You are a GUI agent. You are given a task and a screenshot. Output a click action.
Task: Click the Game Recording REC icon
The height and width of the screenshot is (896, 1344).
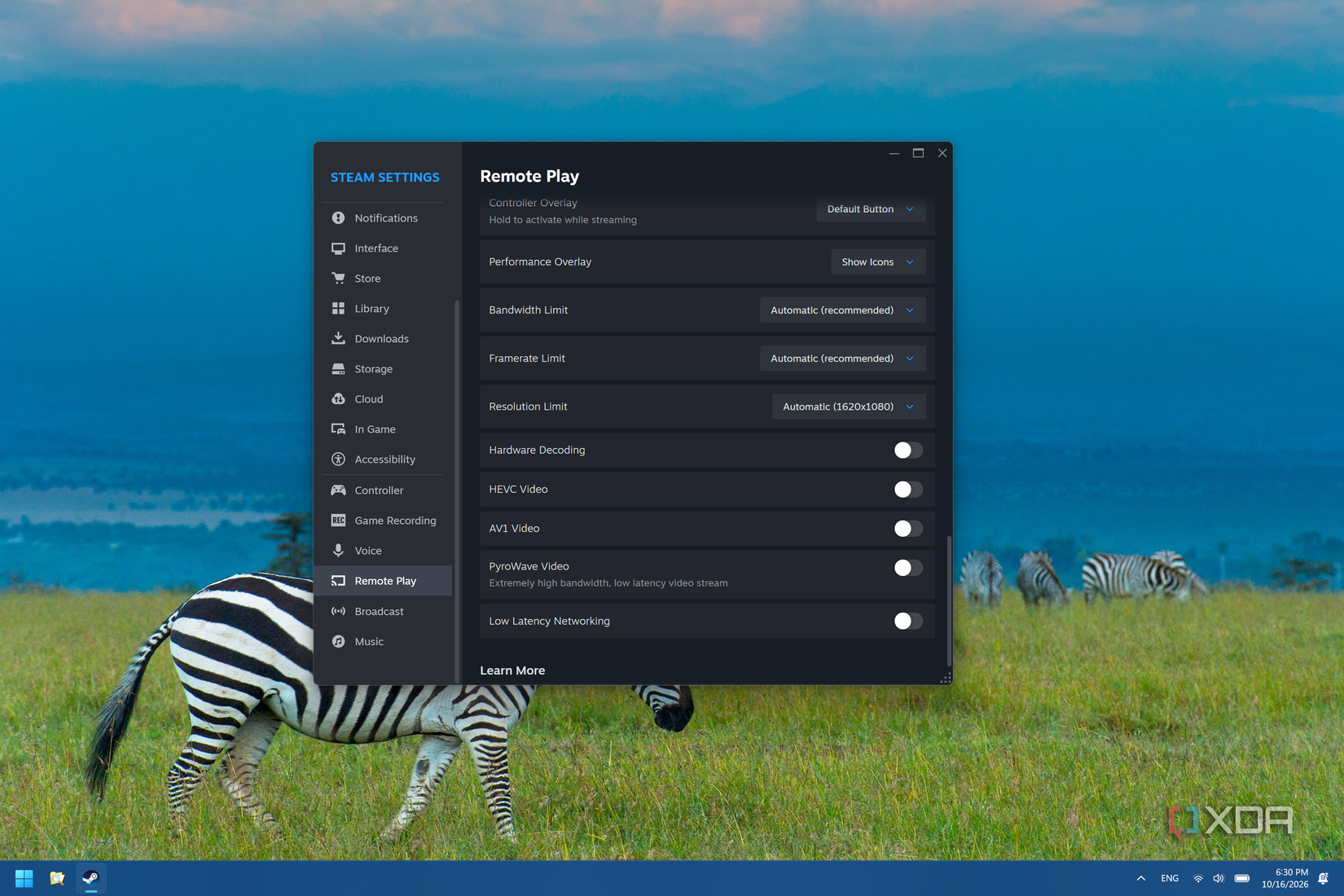(338, 520)
